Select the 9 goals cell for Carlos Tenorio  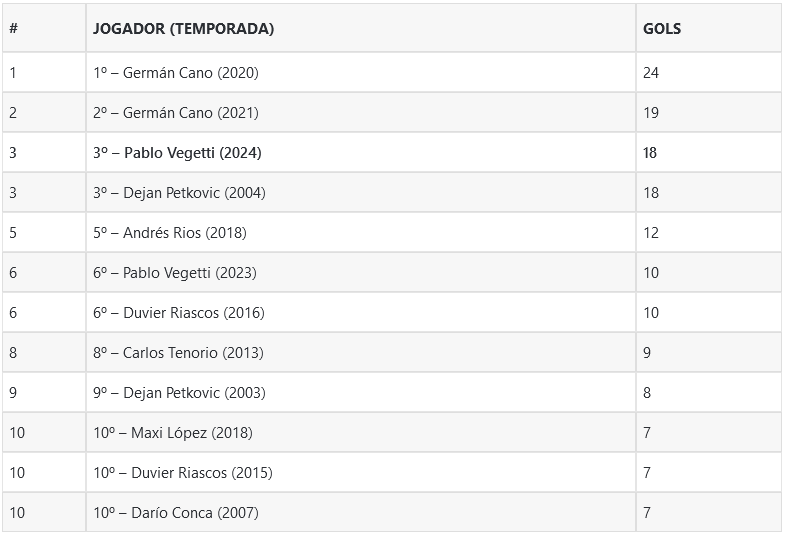click(x=647, y=353)
